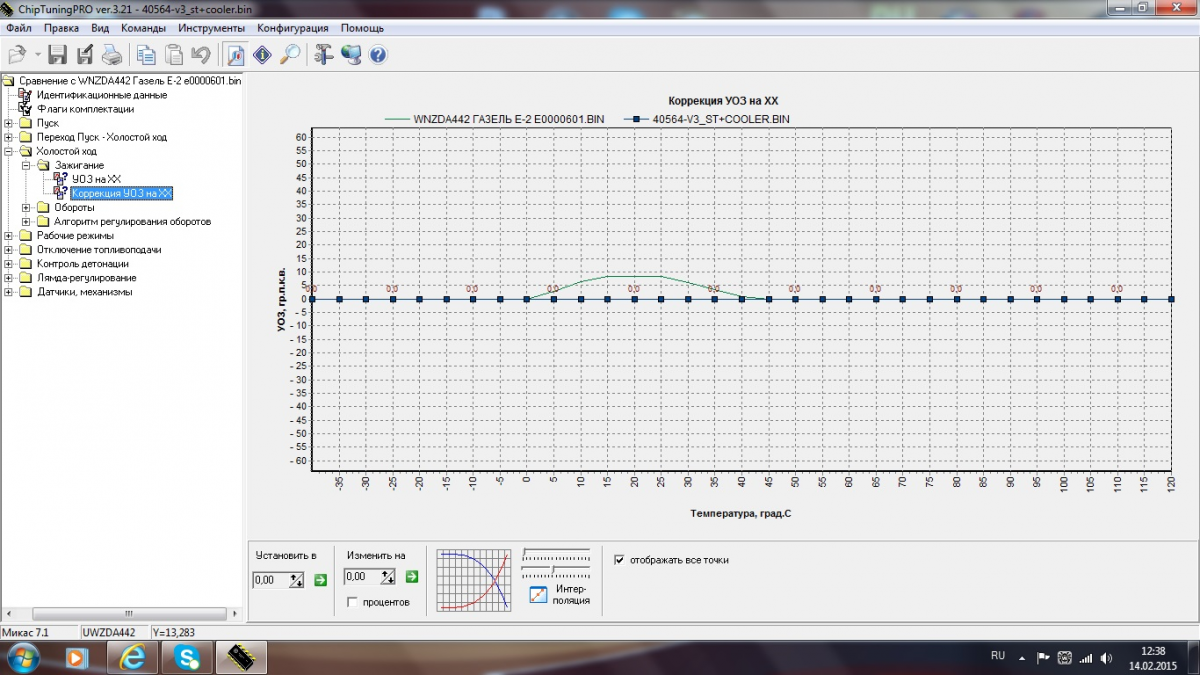Expand the Датчики, механизмы folder
Image resolution: width=1200 pixels, height=675 pixels.
pyautogui.click(x=9, y=291)
